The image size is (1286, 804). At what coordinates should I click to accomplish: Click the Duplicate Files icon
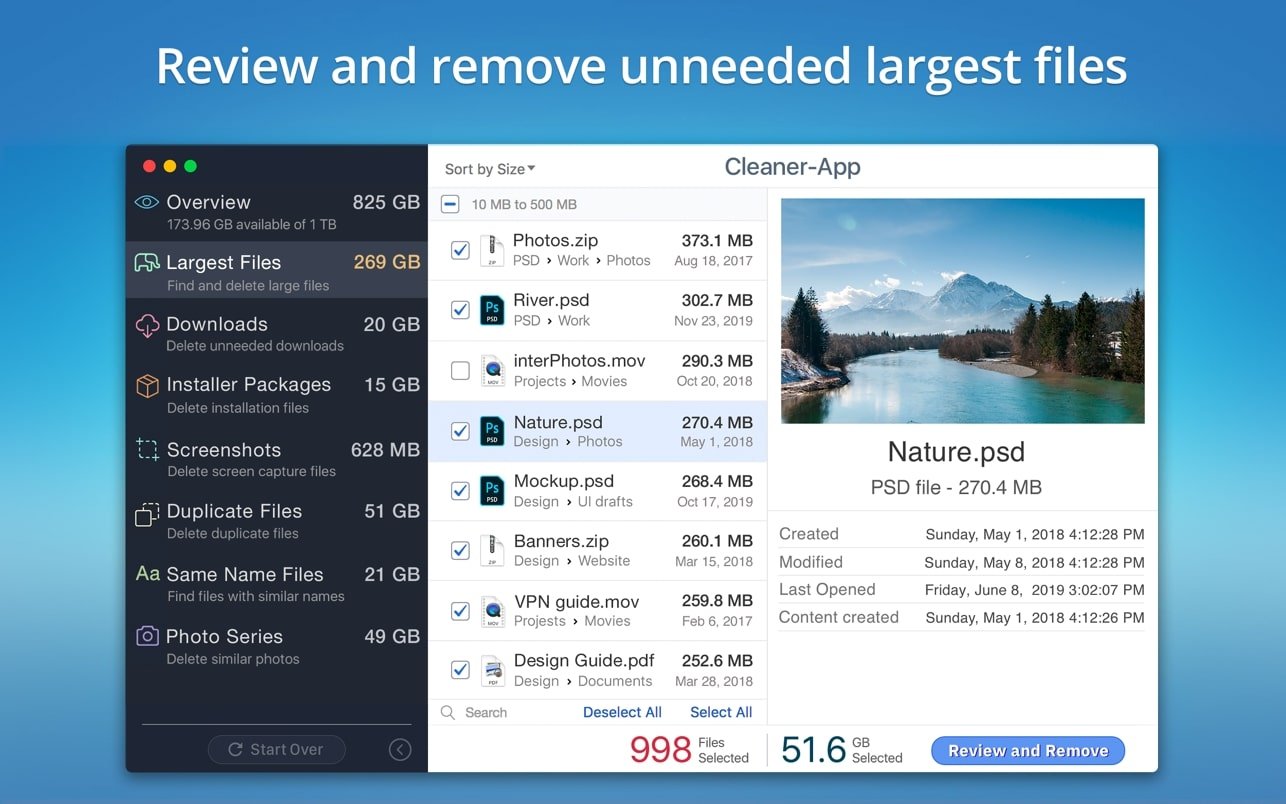[147, 512]
